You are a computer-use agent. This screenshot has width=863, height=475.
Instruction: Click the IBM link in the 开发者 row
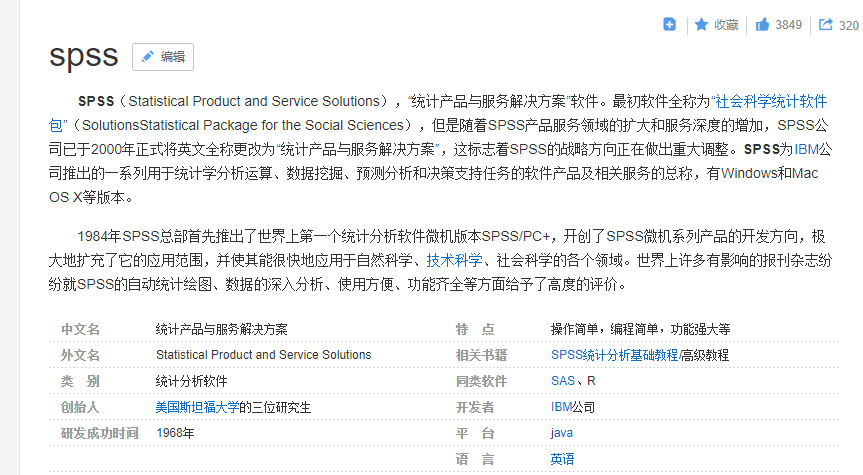[561, 407]
